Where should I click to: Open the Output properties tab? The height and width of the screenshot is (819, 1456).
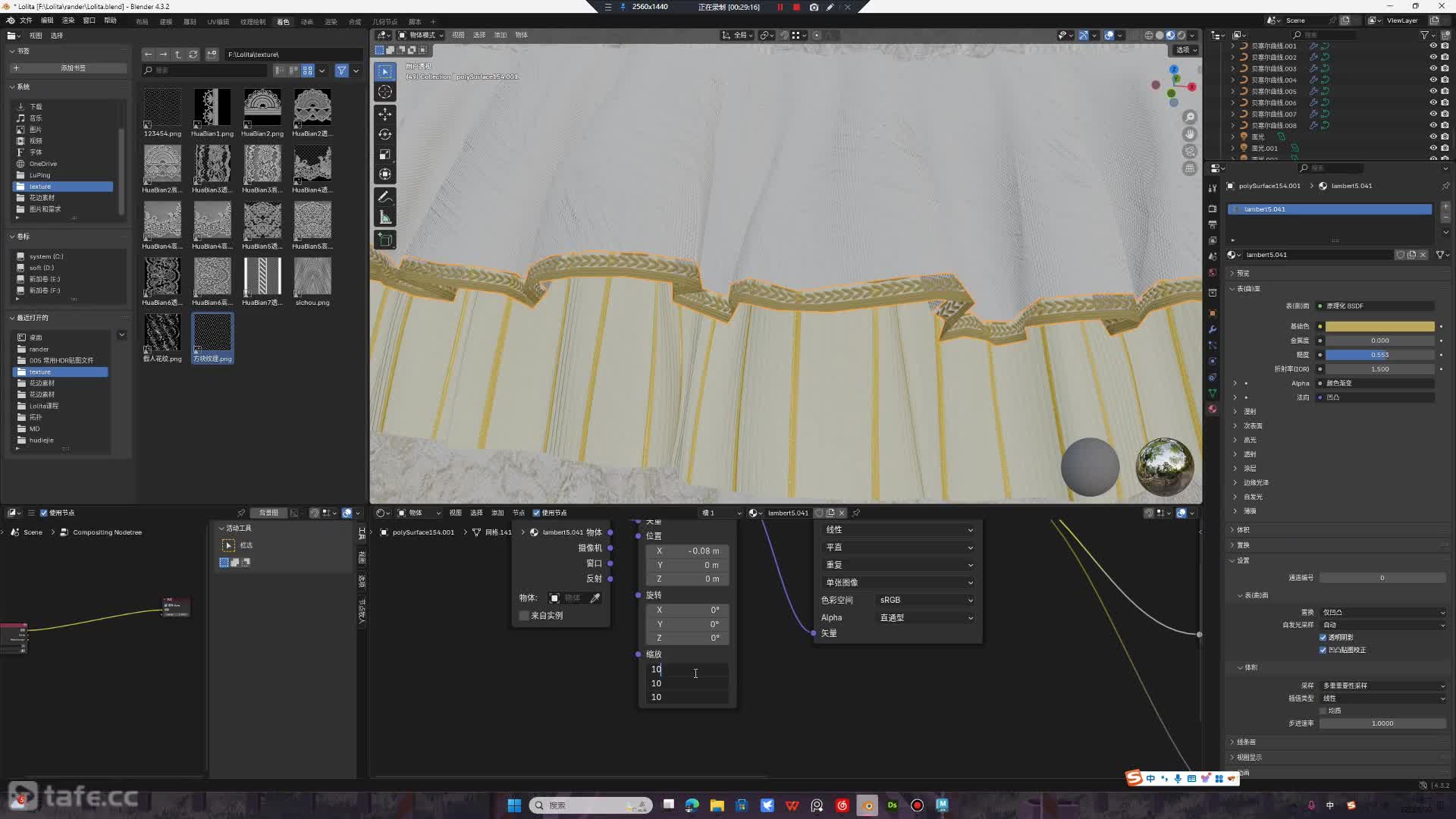pyautogui.click(x=1212, y=224)
